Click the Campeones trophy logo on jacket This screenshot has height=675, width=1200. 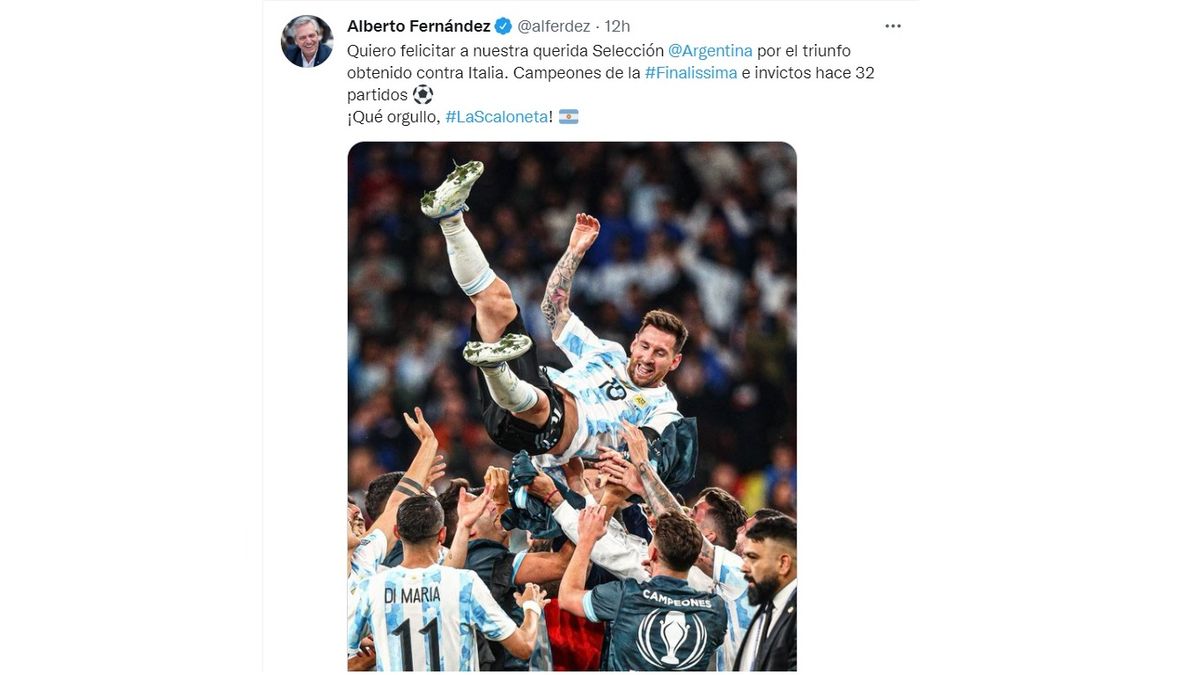click(x=671, y=631)
